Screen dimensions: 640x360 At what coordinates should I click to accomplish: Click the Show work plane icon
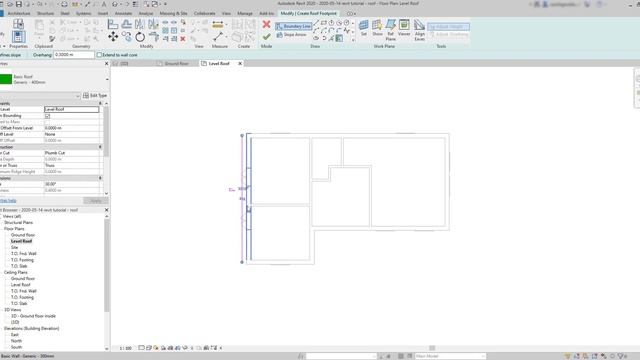pyautogui.click(x=377, y=28)
